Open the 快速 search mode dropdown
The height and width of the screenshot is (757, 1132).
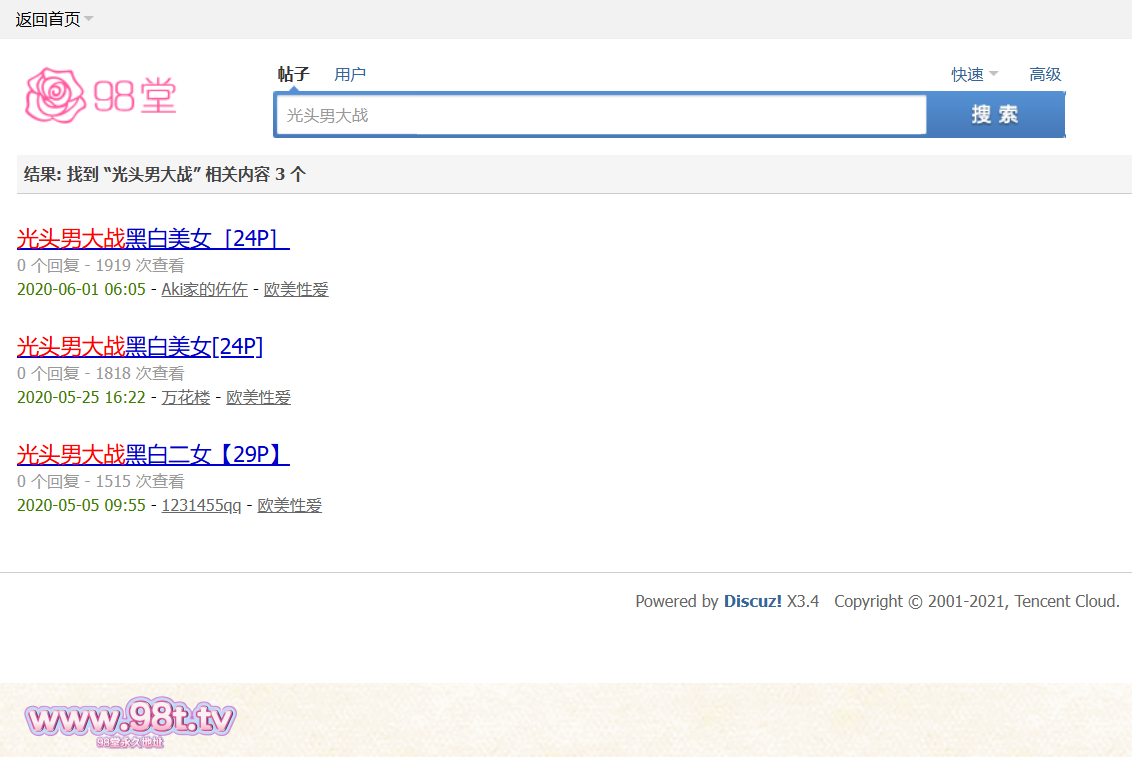tap(973, 74)
